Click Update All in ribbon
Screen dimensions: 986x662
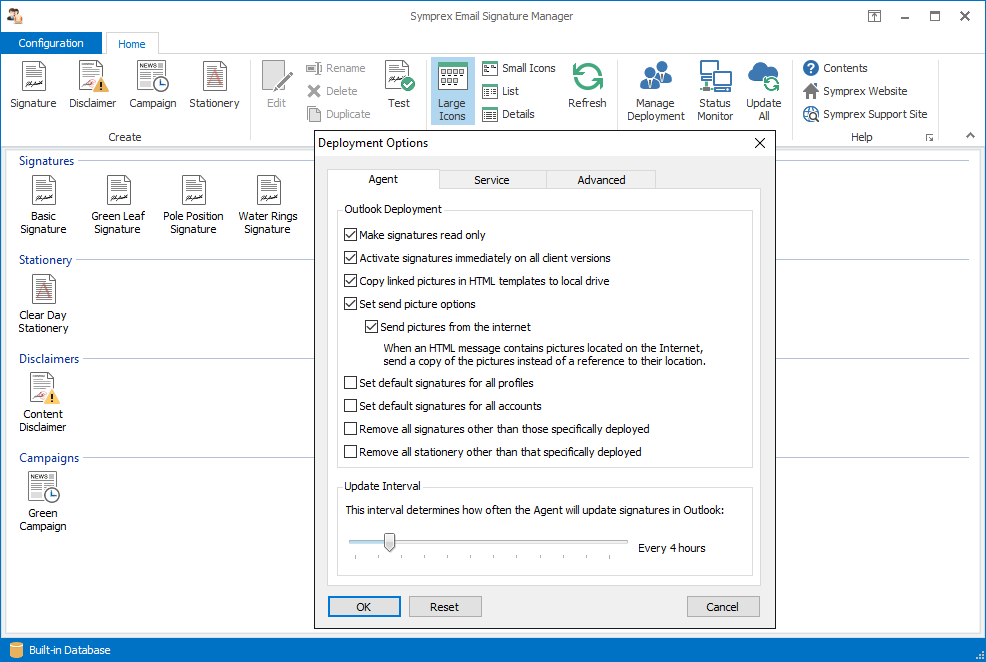click(x=763, y=91)
